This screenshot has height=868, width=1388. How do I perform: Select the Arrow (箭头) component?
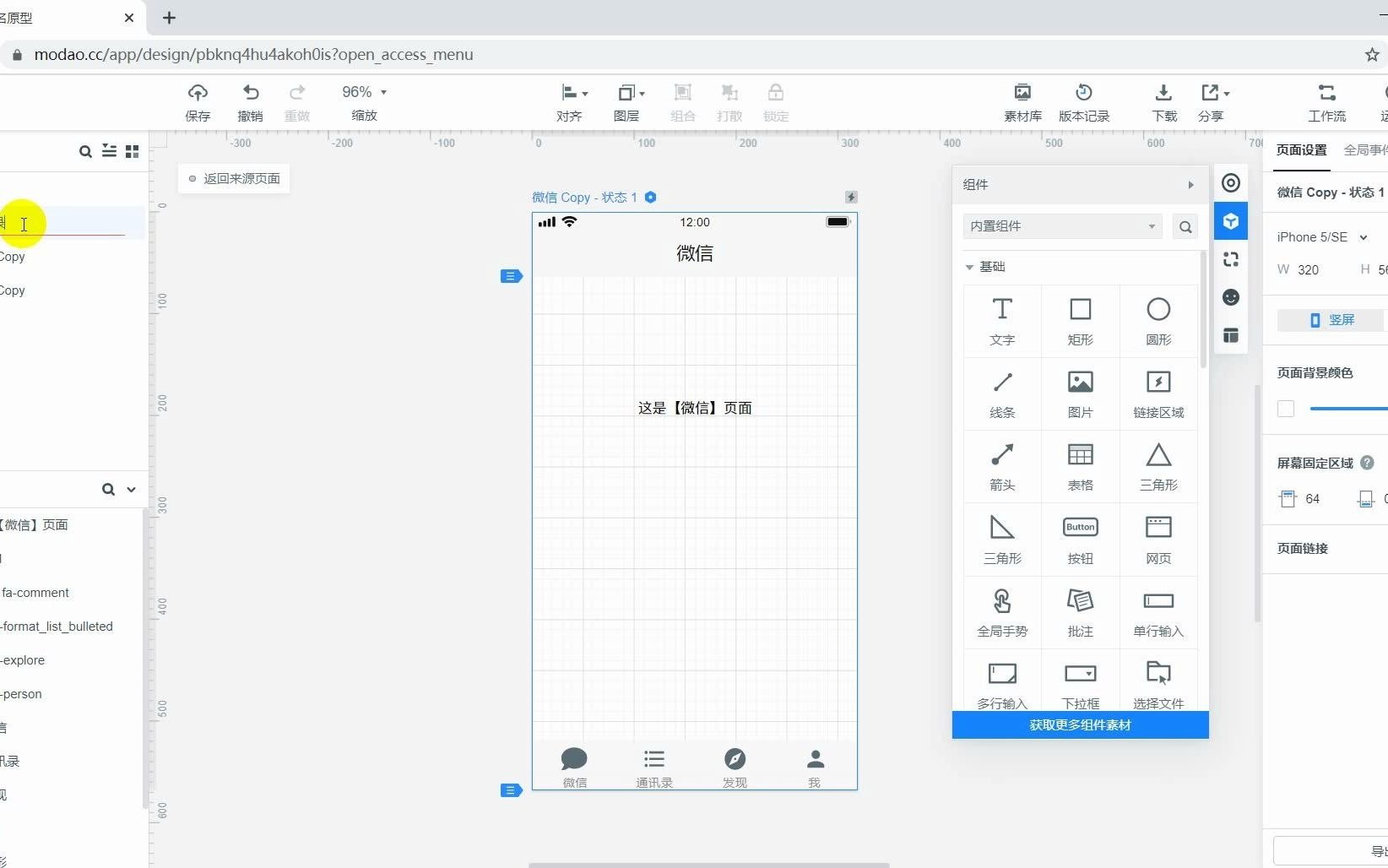[1002, 467]
